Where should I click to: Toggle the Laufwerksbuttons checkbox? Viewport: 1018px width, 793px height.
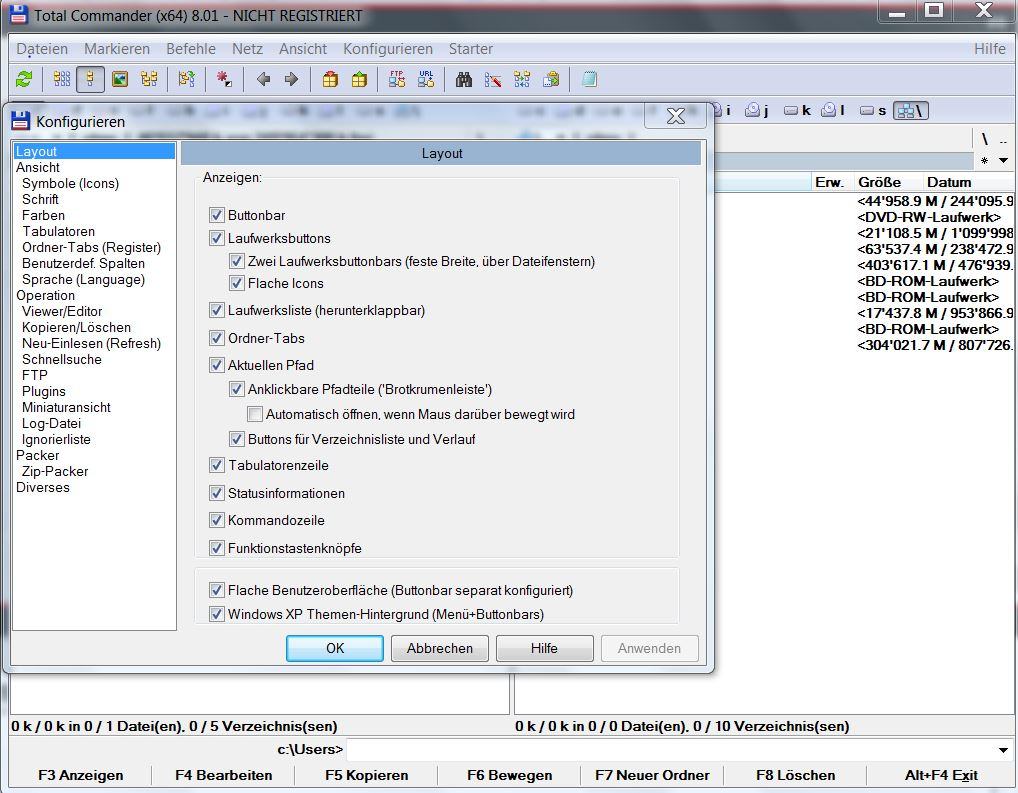[217, 238]
